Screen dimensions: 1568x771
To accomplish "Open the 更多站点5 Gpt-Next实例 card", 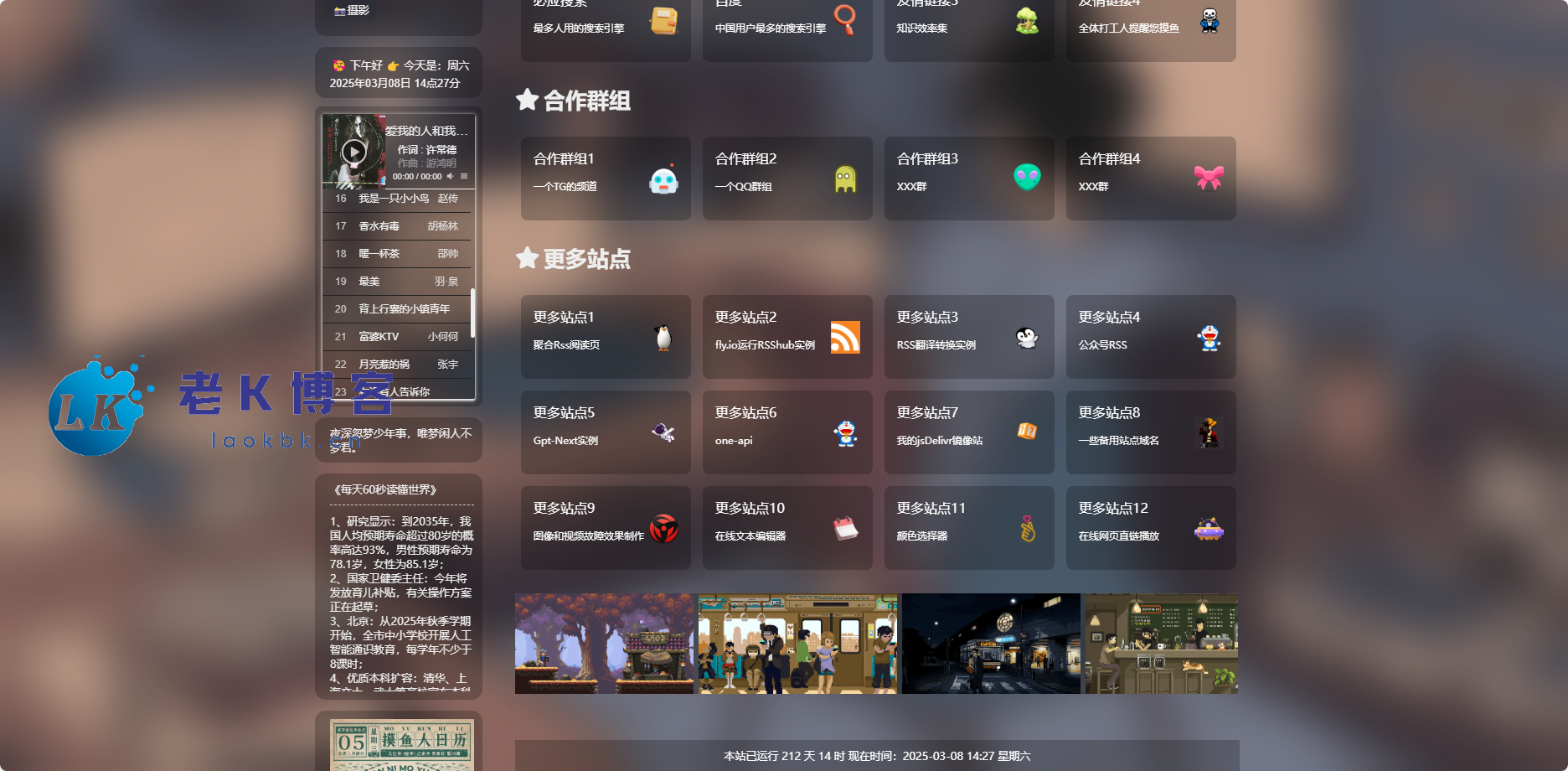I will 605,432.
